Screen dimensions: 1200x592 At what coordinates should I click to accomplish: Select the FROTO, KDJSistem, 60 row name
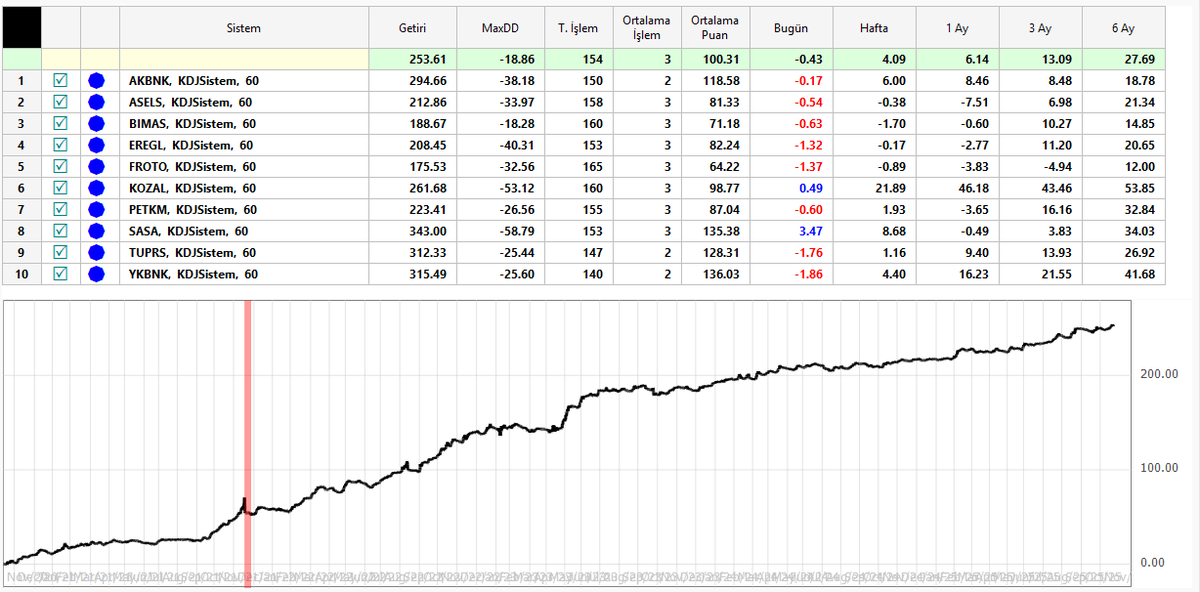point(192,166)
